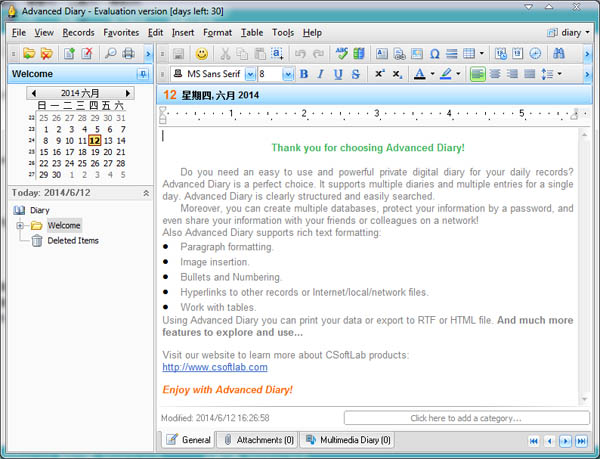The width and height of the screenshot is (600, 459).
Task: Open the font size dropdown
Action: coord(288,74)
